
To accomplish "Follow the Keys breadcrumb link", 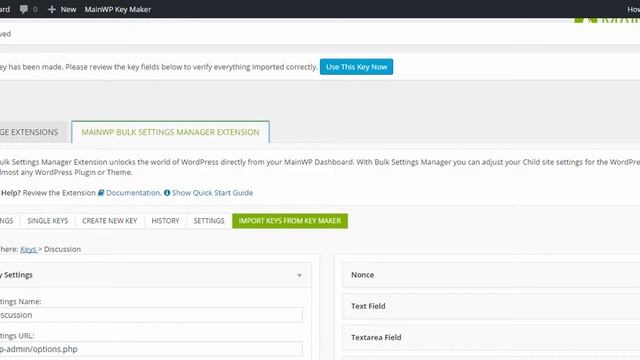I will click(x=28, y=249).
